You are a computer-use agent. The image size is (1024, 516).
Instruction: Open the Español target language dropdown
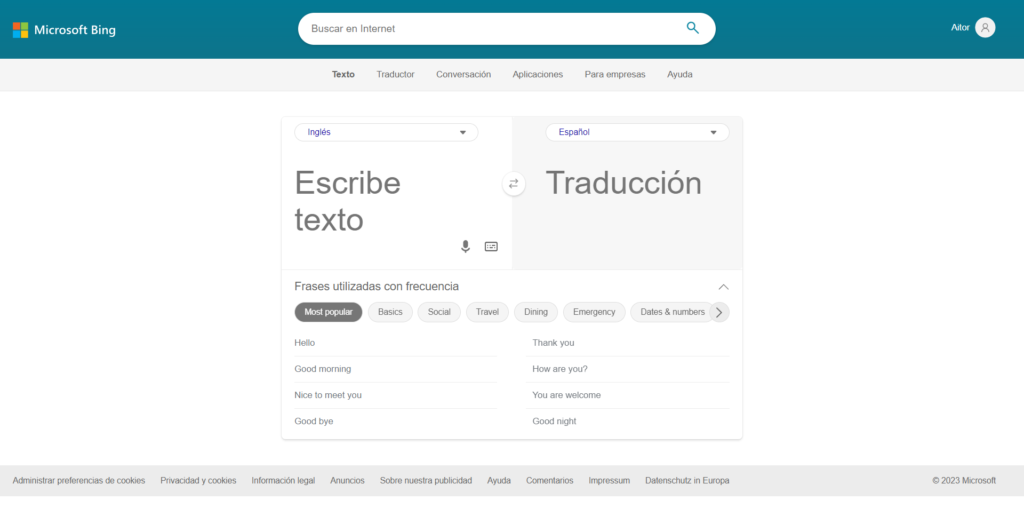click(637, 132)
